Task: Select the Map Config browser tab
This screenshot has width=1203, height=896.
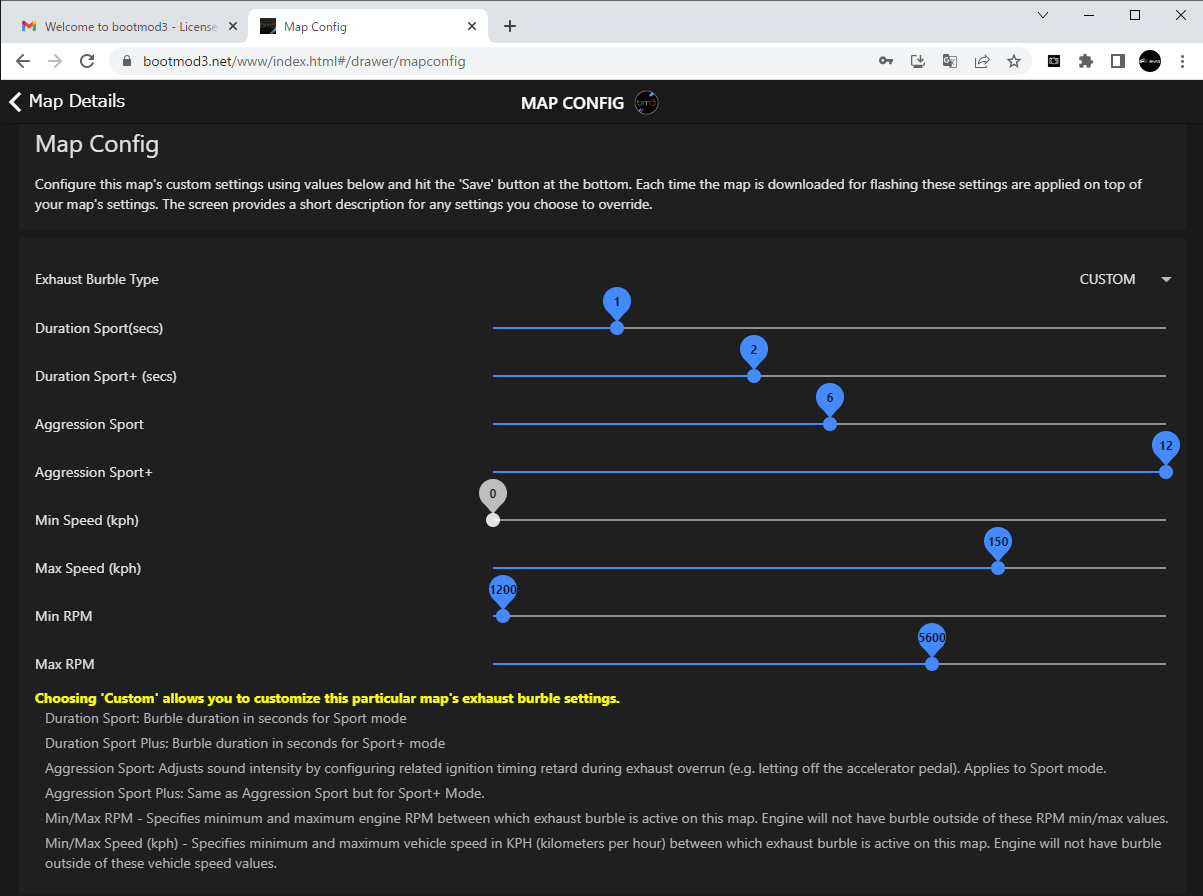Action: point(367,26)
